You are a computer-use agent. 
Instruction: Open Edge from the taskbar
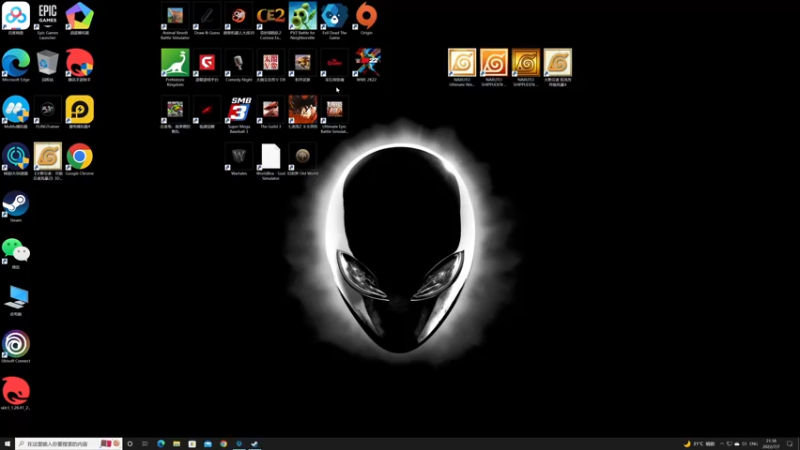click(x=161, y=444)
